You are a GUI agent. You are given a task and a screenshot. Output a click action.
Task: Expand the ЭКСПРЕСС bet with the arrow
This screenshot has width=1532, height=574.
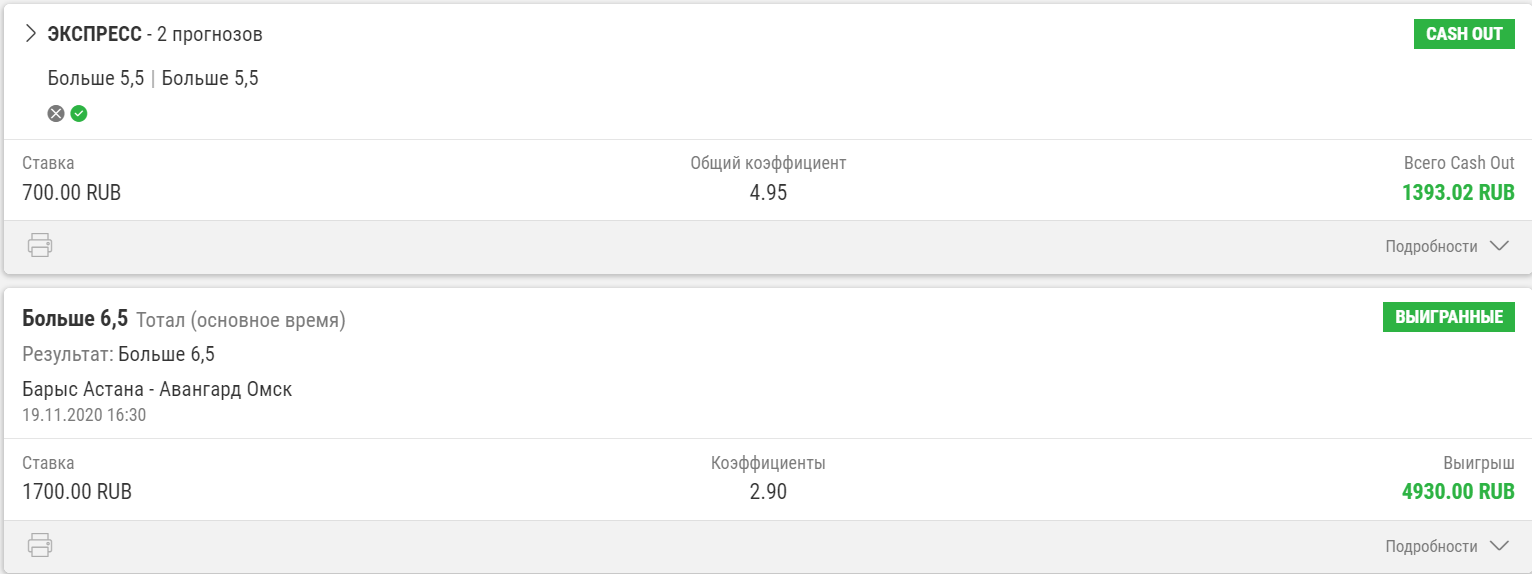click(30, 34)
